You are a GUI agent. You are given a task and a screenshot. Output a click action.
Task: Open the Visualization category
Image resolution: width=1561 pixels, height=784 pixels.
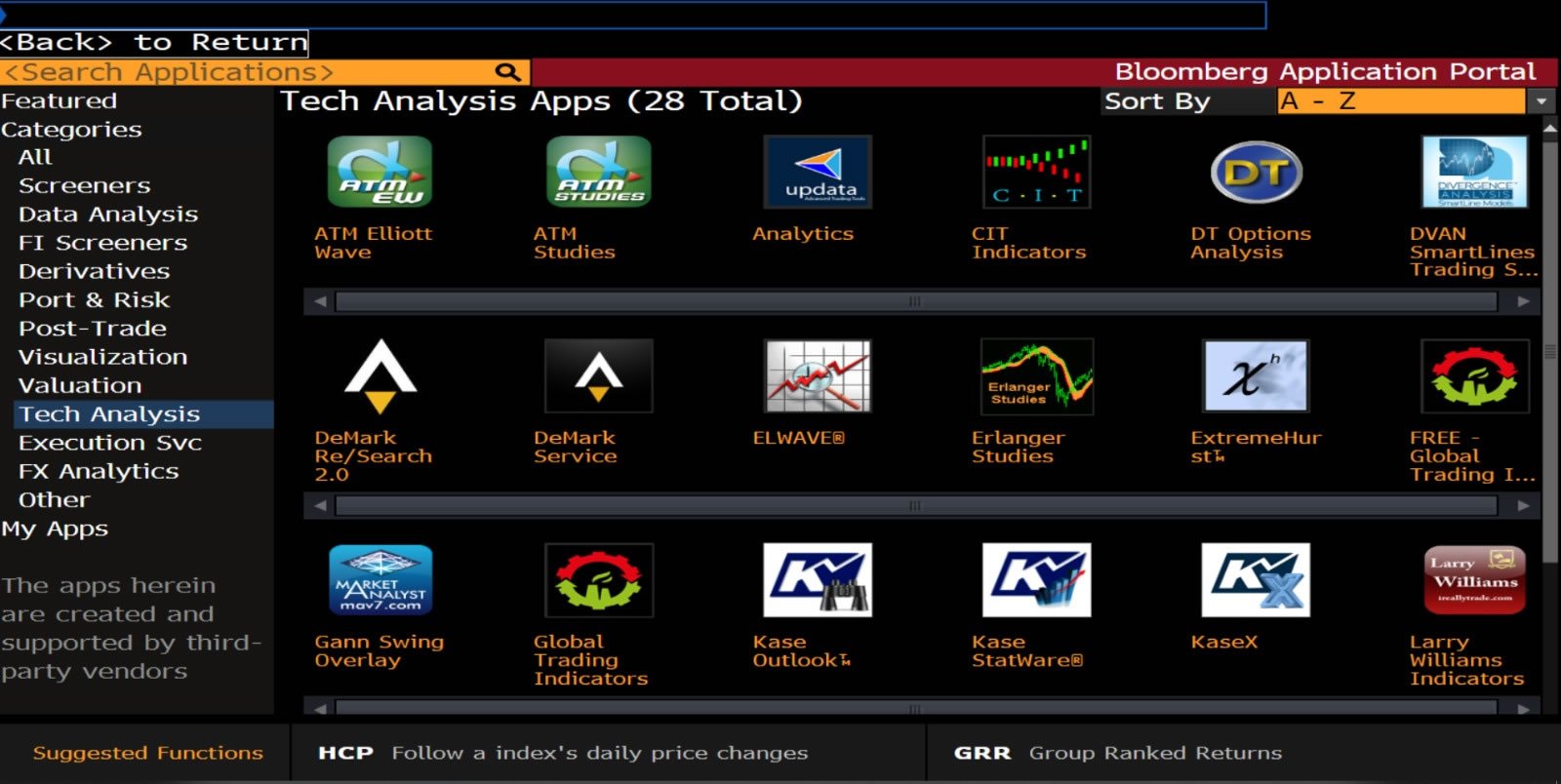point(103,357)
